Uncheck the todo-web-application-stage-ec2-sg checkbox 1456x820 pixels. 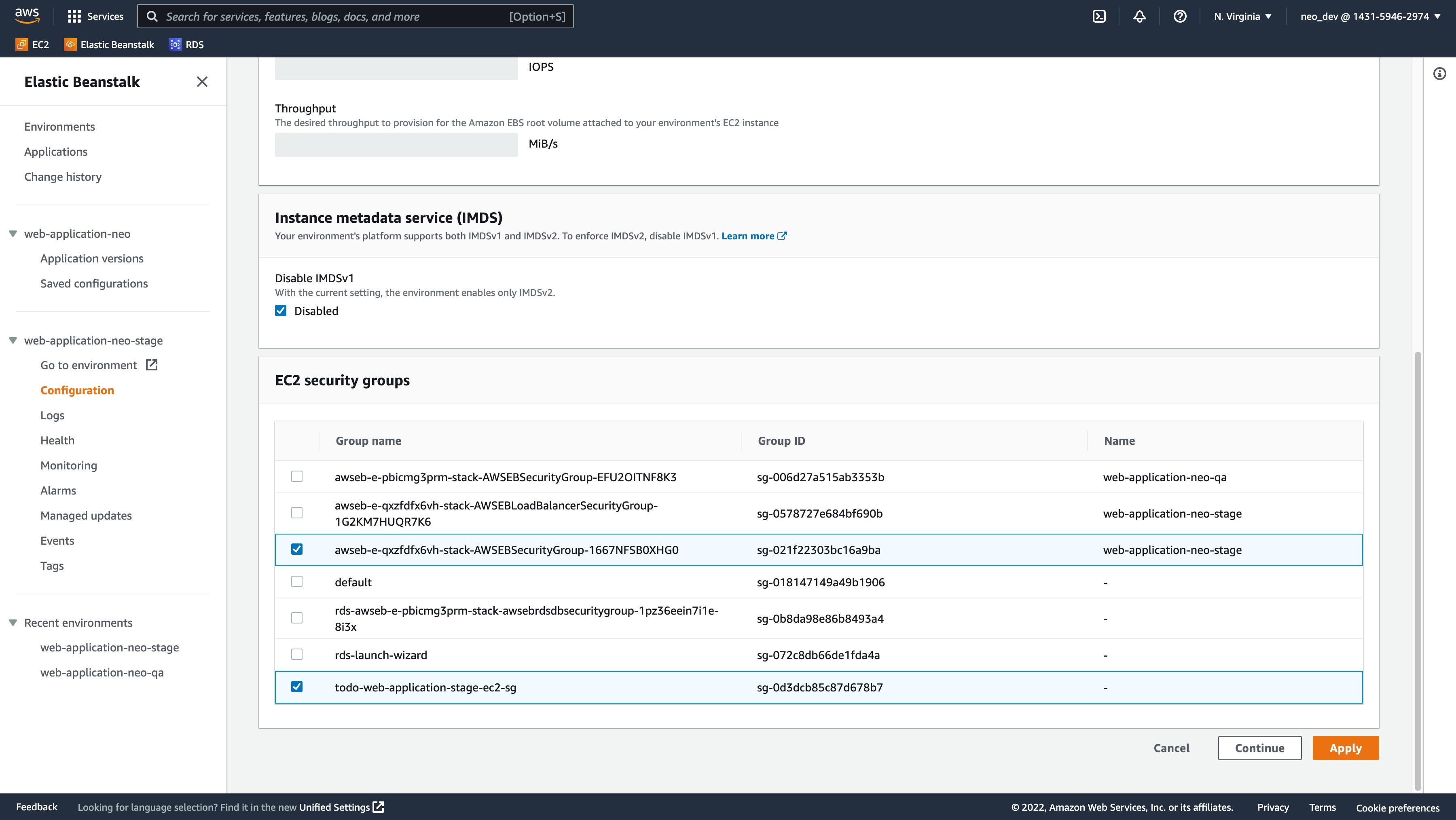click(297, 687)
